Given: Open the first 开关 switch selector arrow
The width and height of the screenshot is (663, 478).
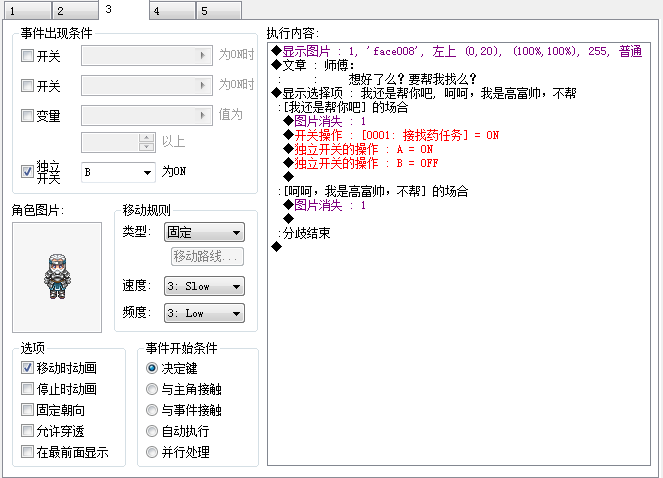Looking at the screenshot, I should tap(203, 55).
